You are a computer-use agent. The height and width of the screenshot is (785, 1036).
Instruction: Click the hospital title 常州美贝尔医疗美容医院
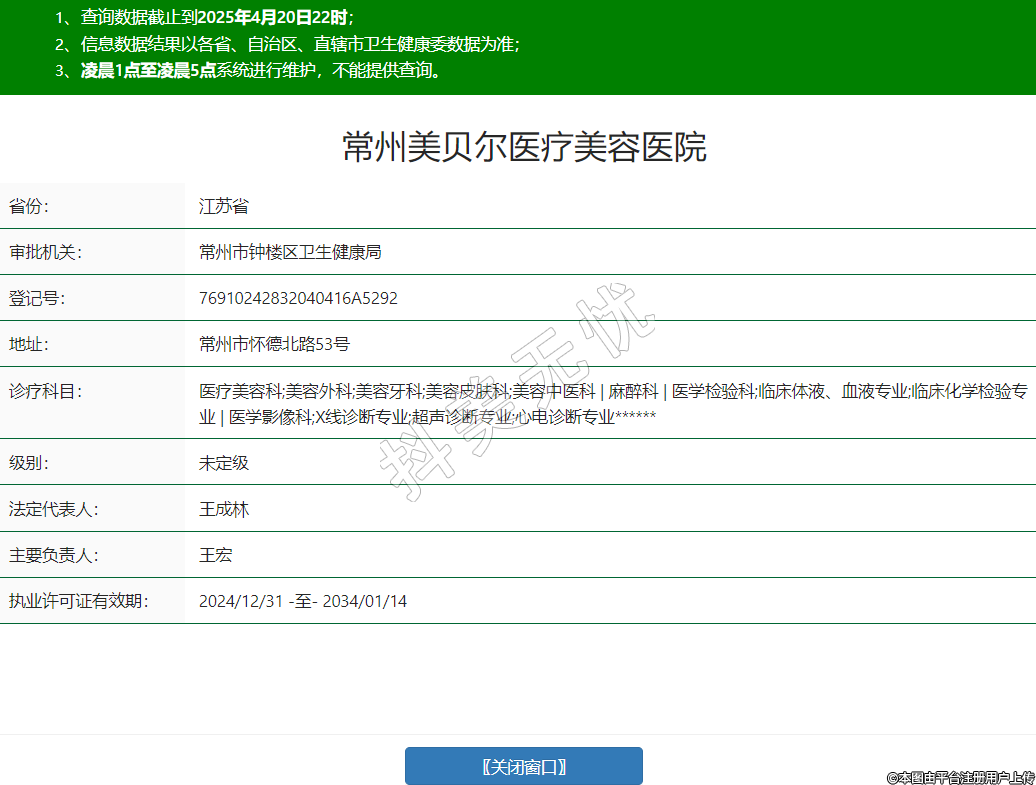point(524,147)
